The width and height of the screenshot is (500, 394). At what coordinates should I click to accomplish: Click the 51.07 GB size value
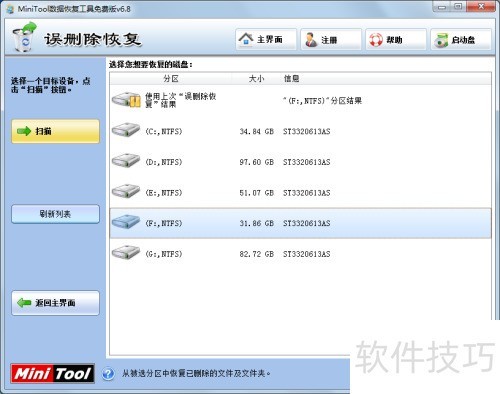pyautogui.click(x=256, y=193)
